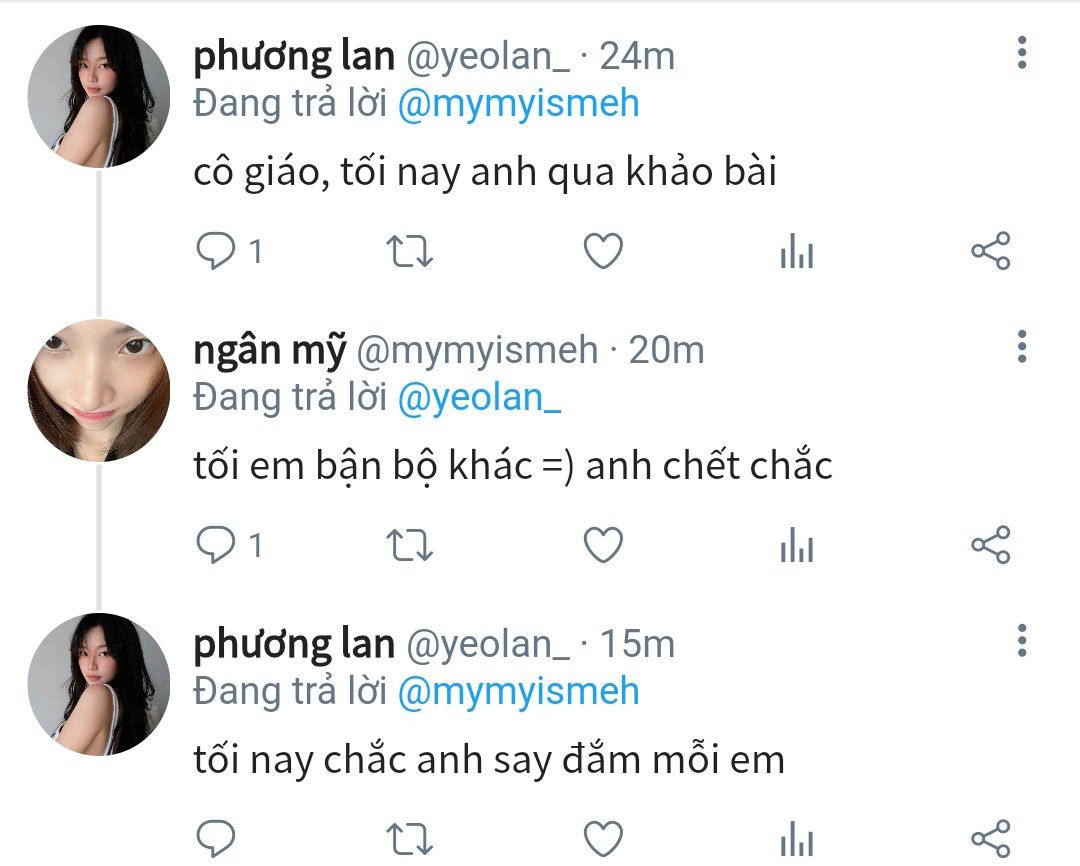The width and height of the screenshot is (1080, 866).
Task: Like ngân mỹ's tweet
Action: tap(603, 545)
